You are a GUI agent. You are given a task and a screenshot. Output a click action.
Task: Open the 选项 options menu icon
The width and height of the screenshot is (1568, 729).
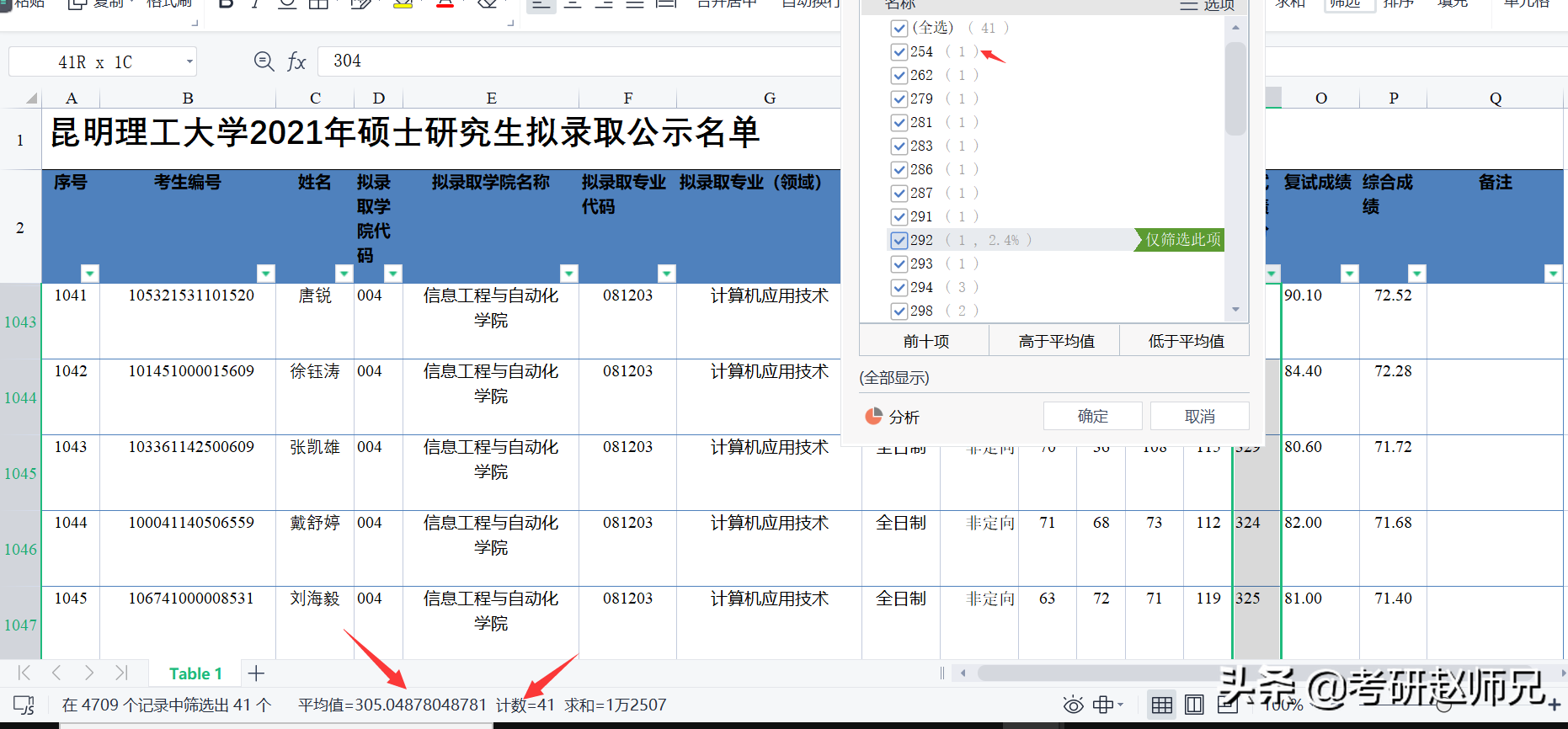coord(1188,5)
